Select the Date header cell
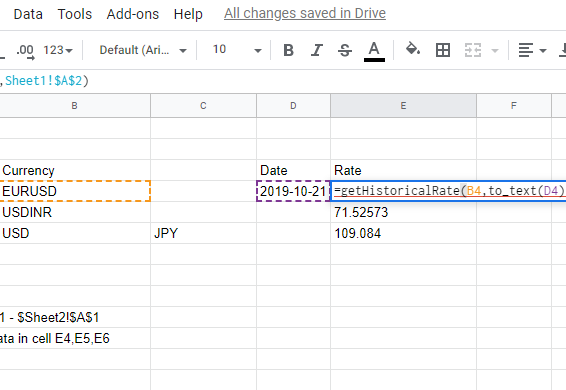 [293, 170]
